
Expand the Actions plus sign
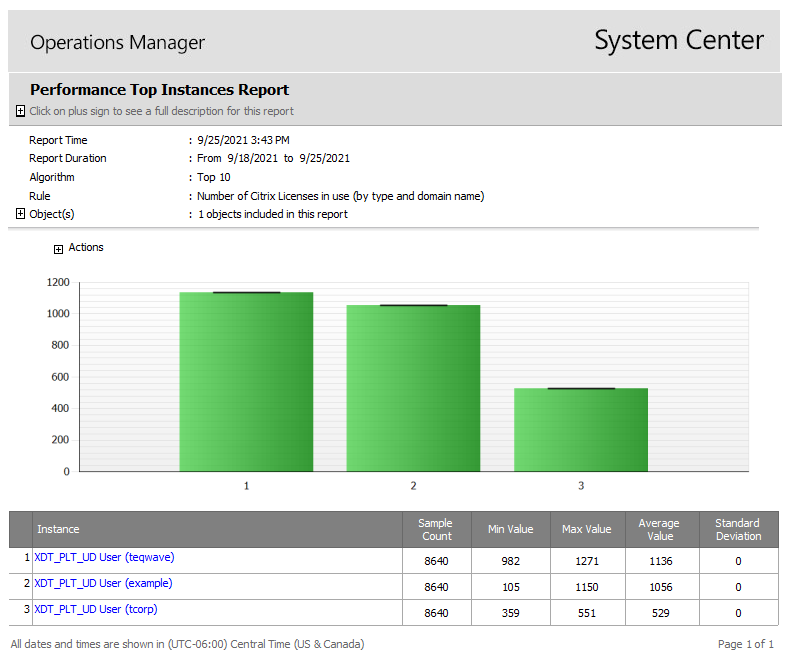pos(58,249)
